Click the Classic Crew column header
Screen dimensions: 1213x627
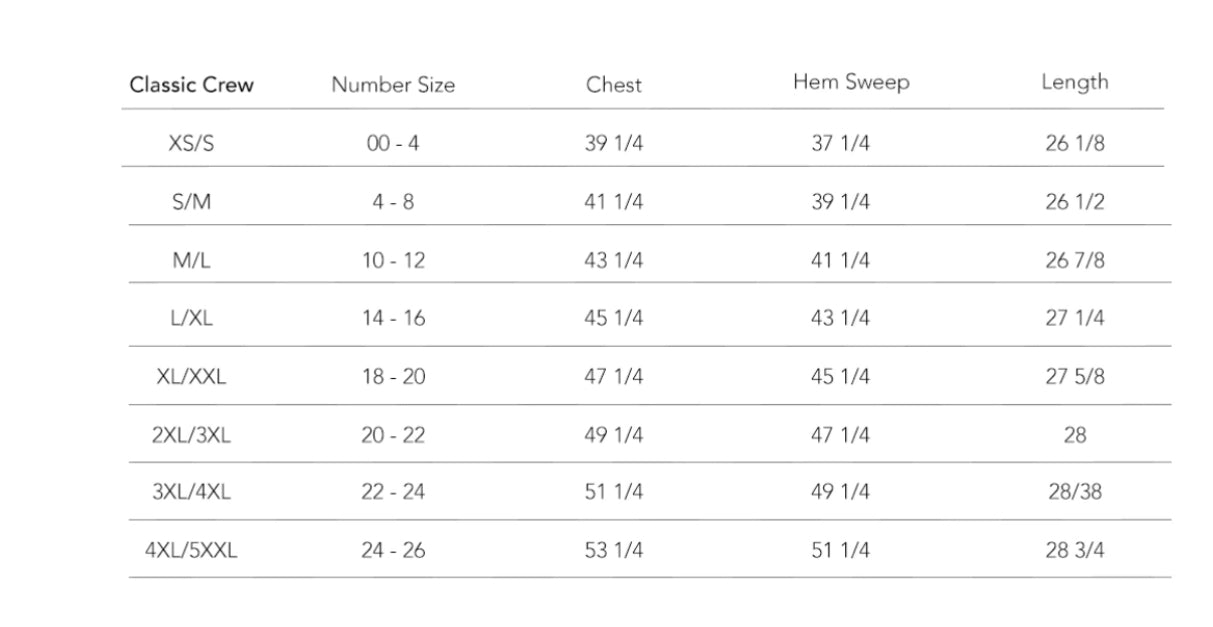(x=191, y=85)
